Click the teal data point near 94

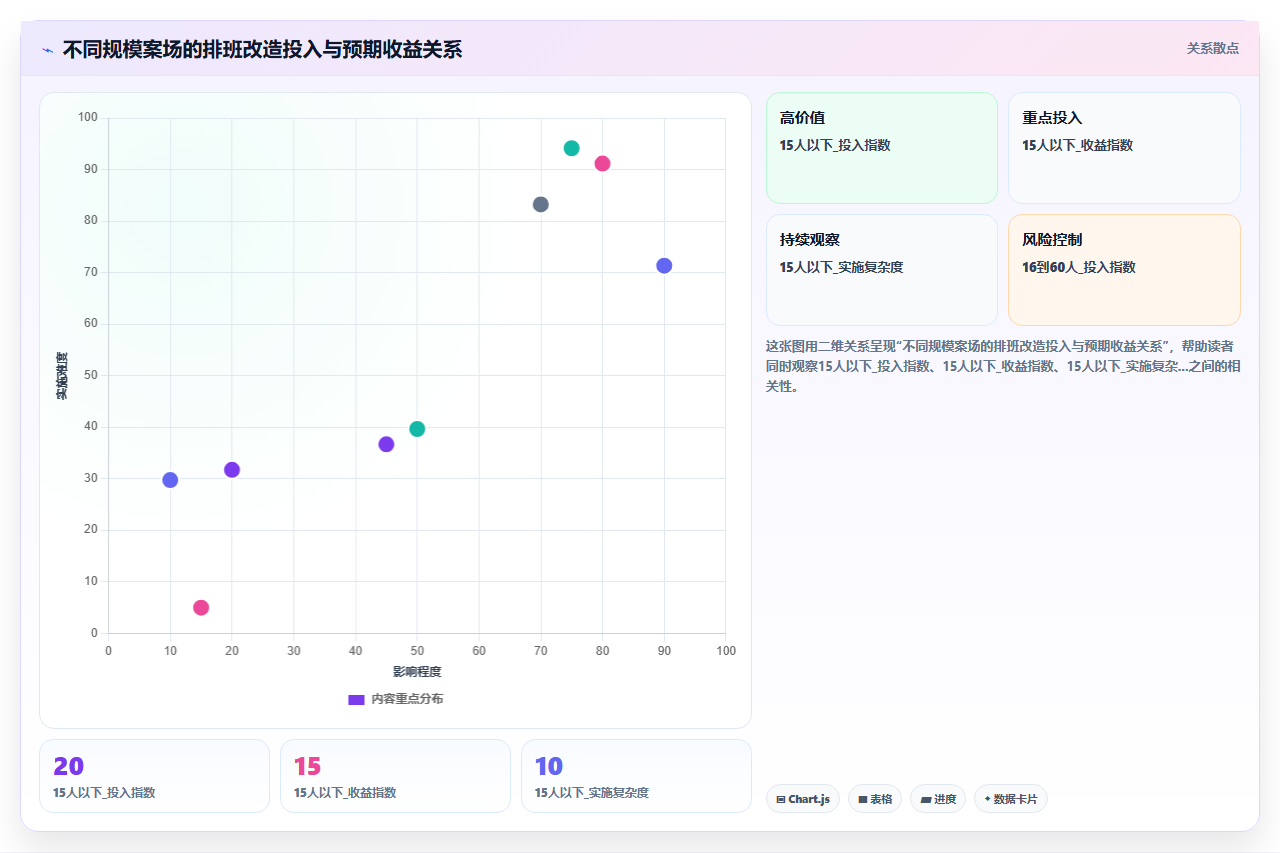571,148
